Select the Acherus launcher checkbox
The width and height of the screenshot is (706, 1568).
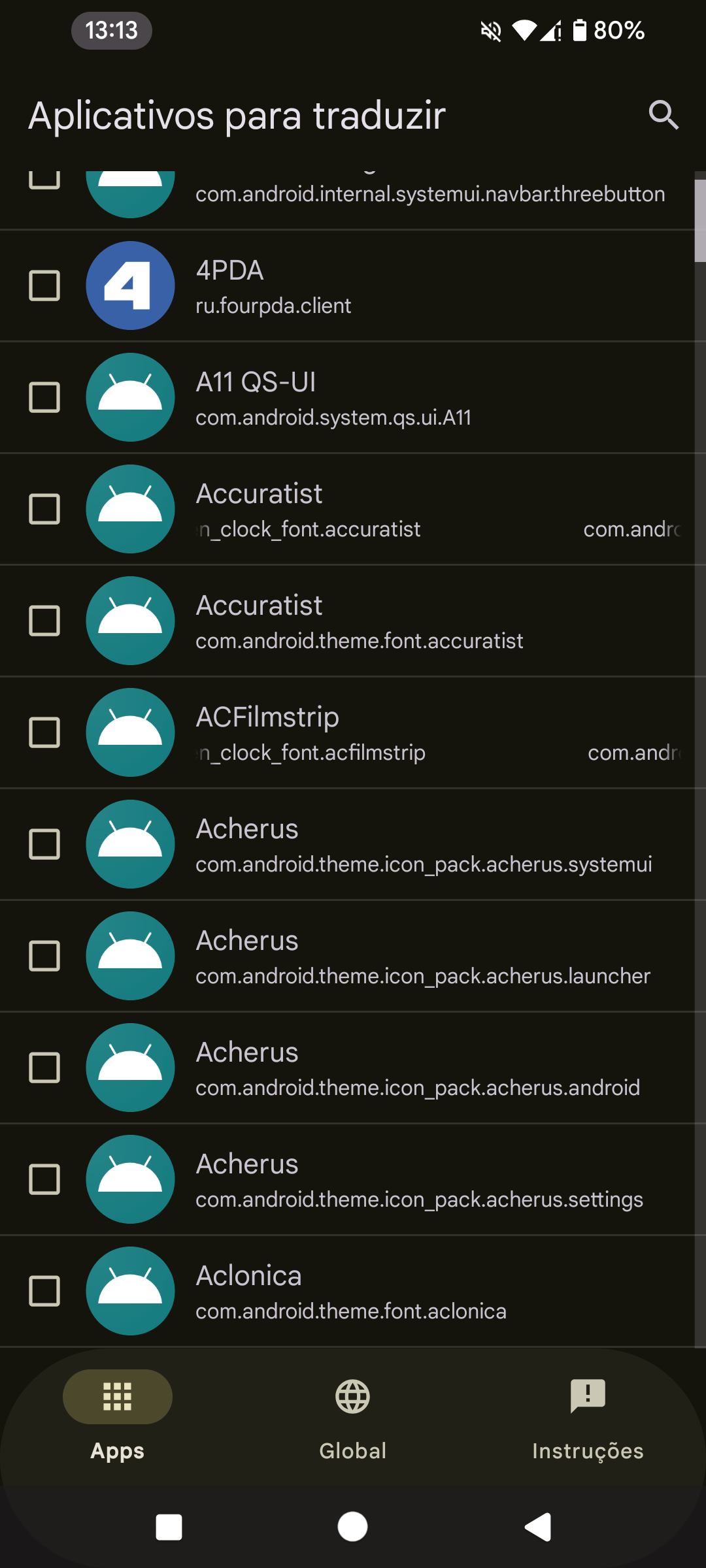click(x=44, y=956)
